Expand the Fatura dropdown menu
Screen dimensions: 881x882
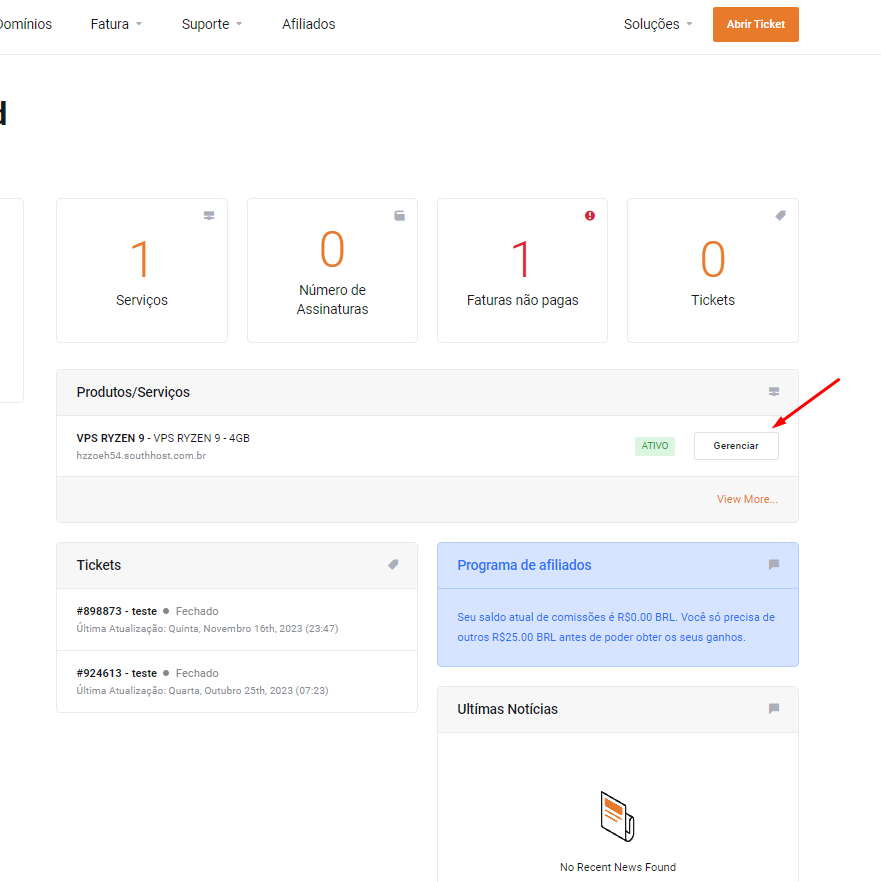click(x=116, y=24)
